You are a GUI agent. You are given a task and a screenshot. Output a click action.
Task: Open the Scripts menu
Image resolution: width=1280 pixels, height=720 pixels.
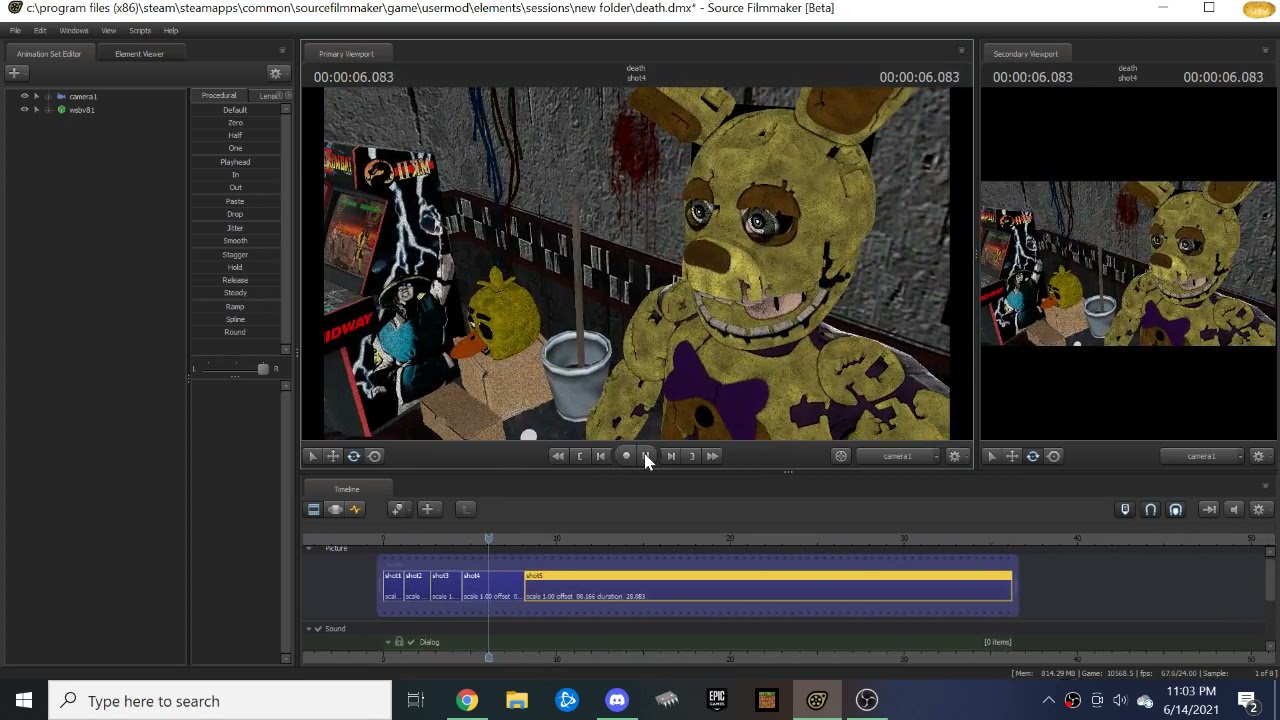[140, 31]
